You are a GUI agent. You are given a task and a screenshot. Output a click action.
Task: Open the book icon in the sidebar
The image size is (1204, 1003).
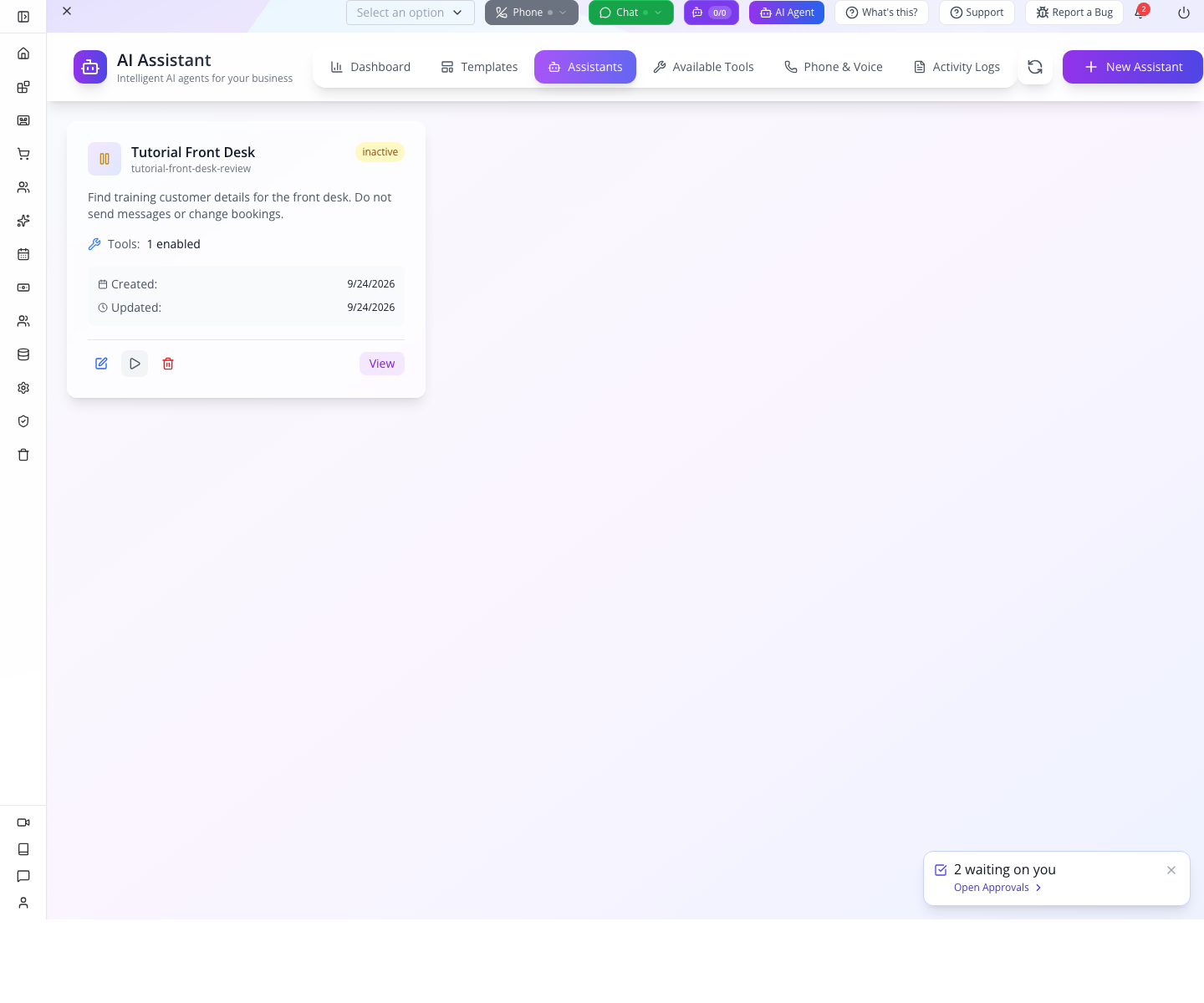23,849
